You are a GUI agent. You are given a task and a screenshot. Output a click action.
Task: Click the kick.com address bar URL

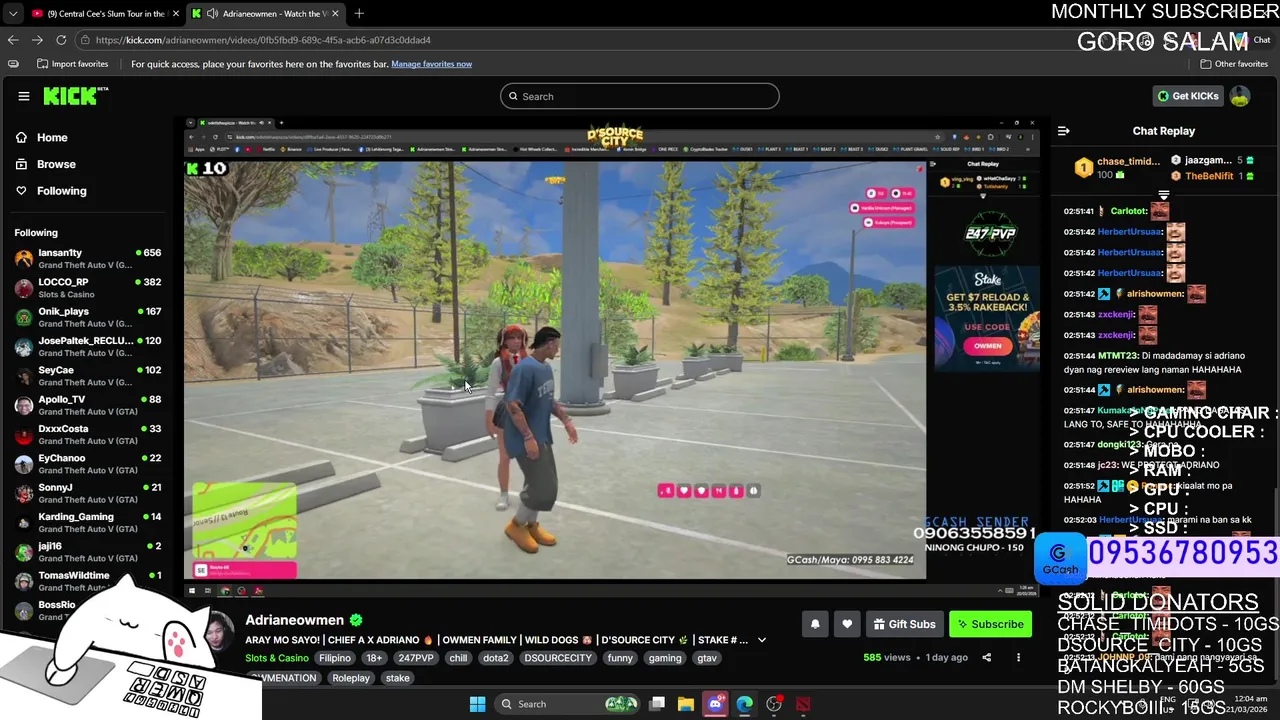(x=264, y=40)
